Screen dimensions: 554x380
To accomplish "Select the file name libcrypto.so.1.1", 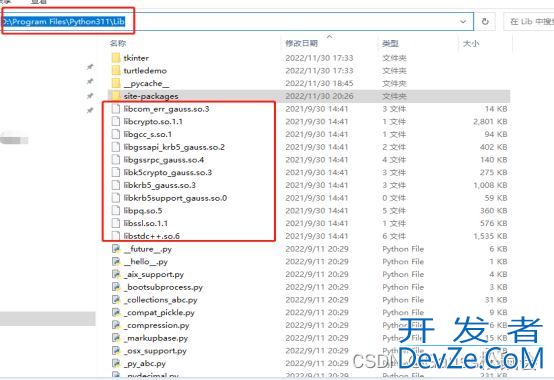I will 153,121.
